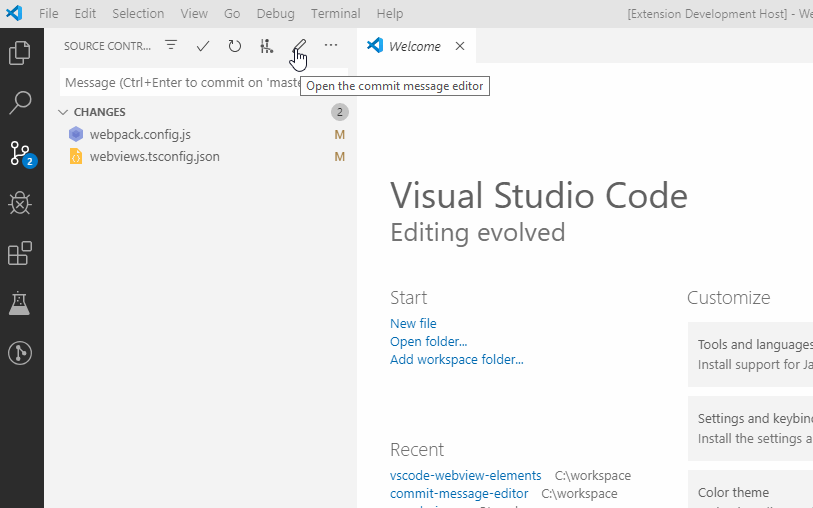This screenshot has height=508, width=813.
Task: Open the Explorer view in activity bar
Action: point(20,53)
